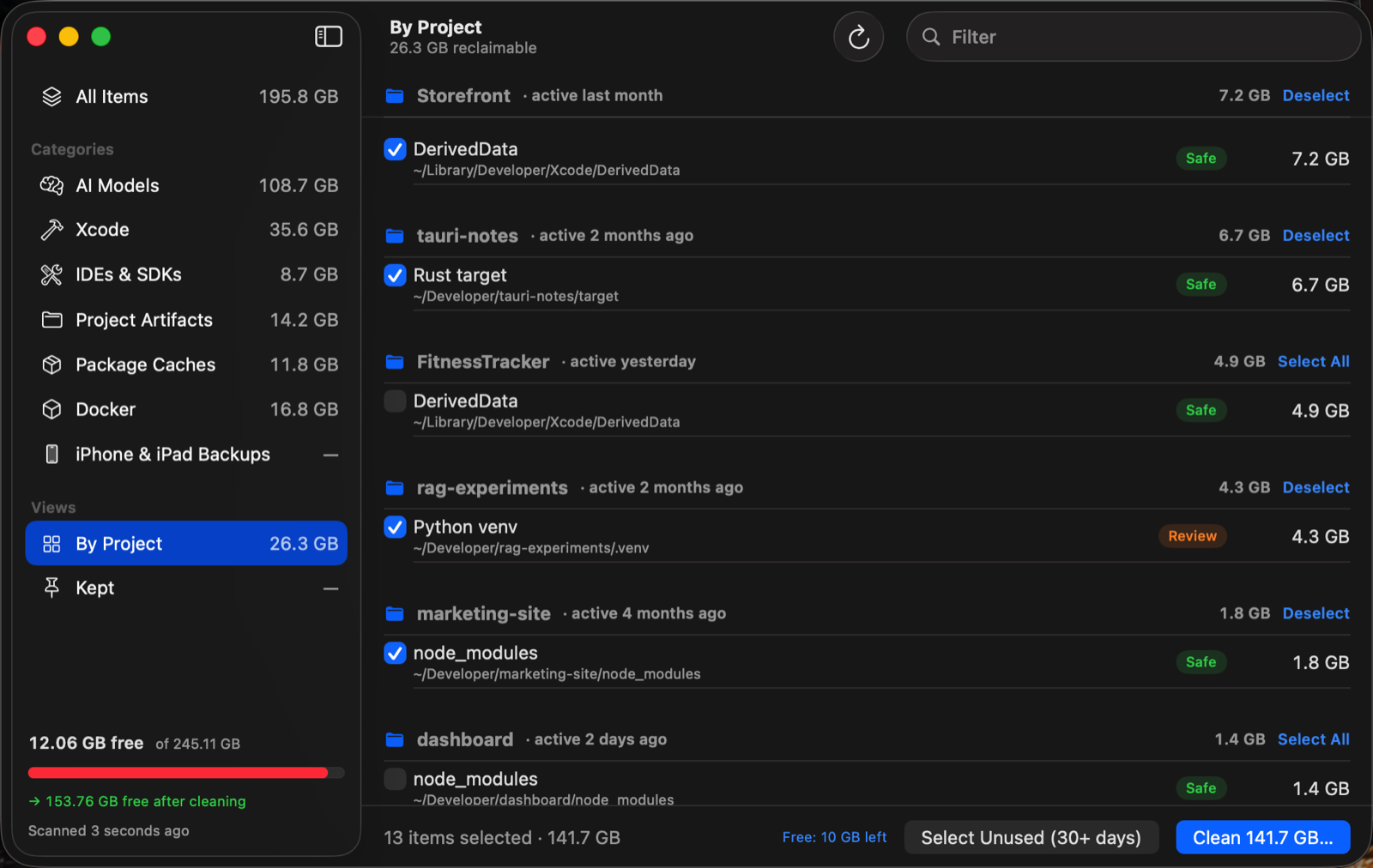Screen dimensions: 1373x868
Task: Check FitnessTracker DerivedData checkbox
Action: click(395, 401)
